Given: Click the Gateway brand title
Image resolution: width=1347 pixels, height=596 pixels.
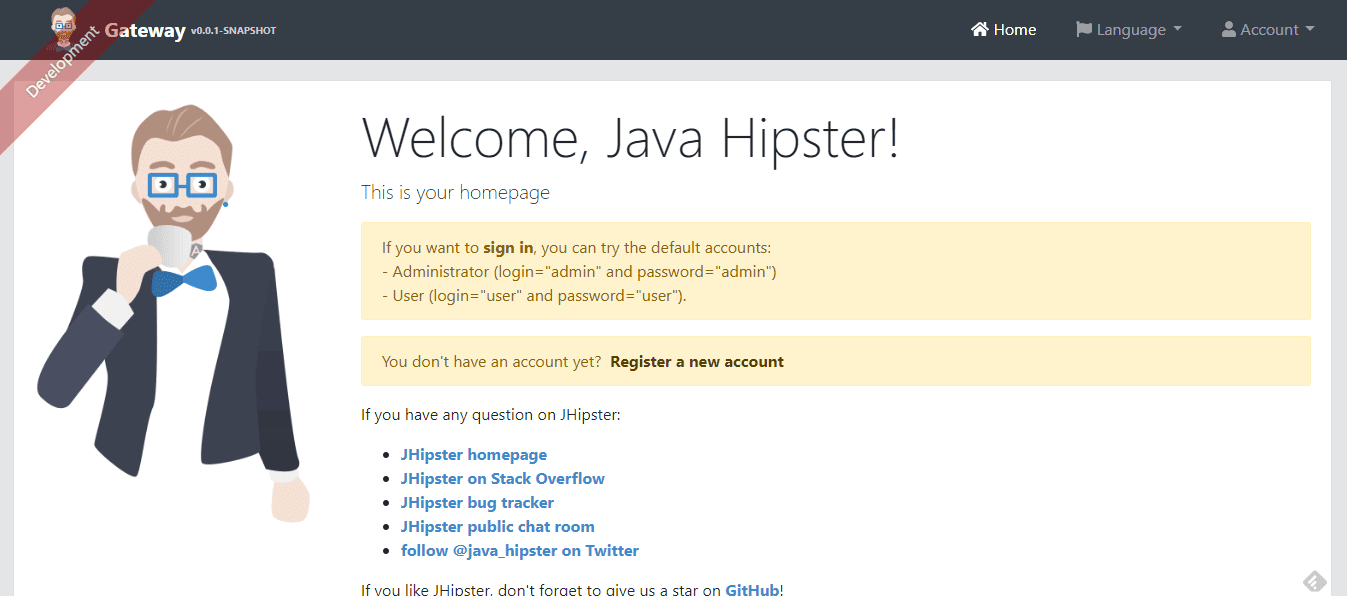Looking at the screenshot, I should click(x=145, y=30).
